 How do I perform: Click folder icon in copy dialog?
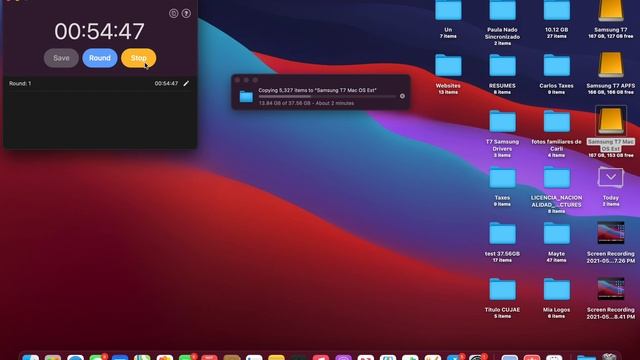246,96
